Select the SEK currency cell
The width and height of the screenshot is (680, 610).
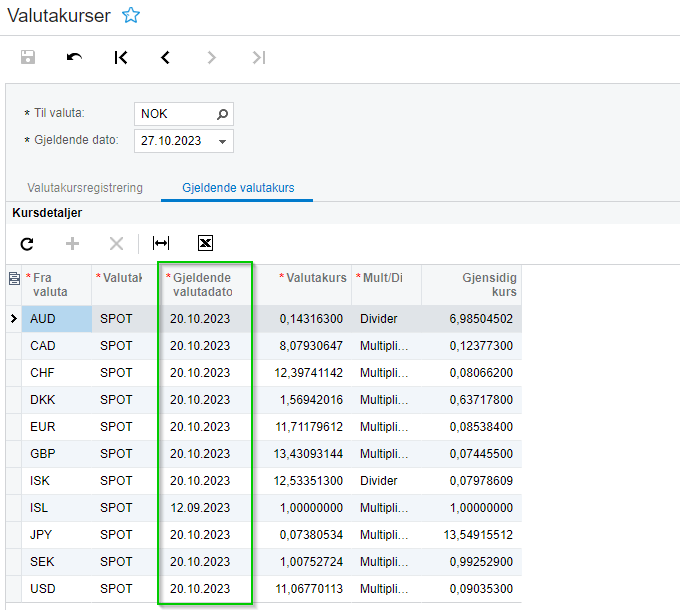point(57,561)
